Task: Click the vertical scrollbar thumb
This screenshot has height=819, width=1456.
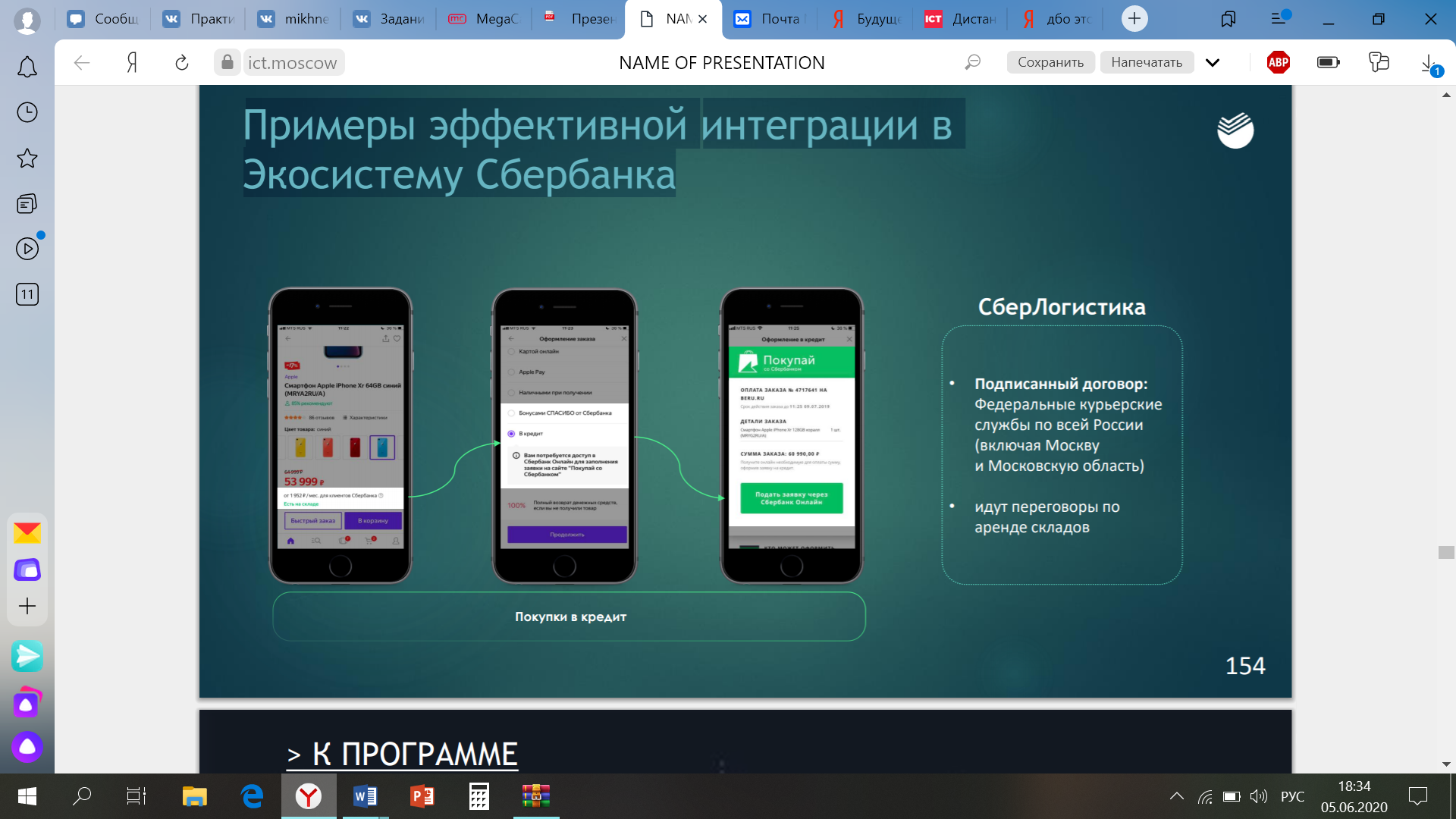Action: click(x=1446, y=553)
